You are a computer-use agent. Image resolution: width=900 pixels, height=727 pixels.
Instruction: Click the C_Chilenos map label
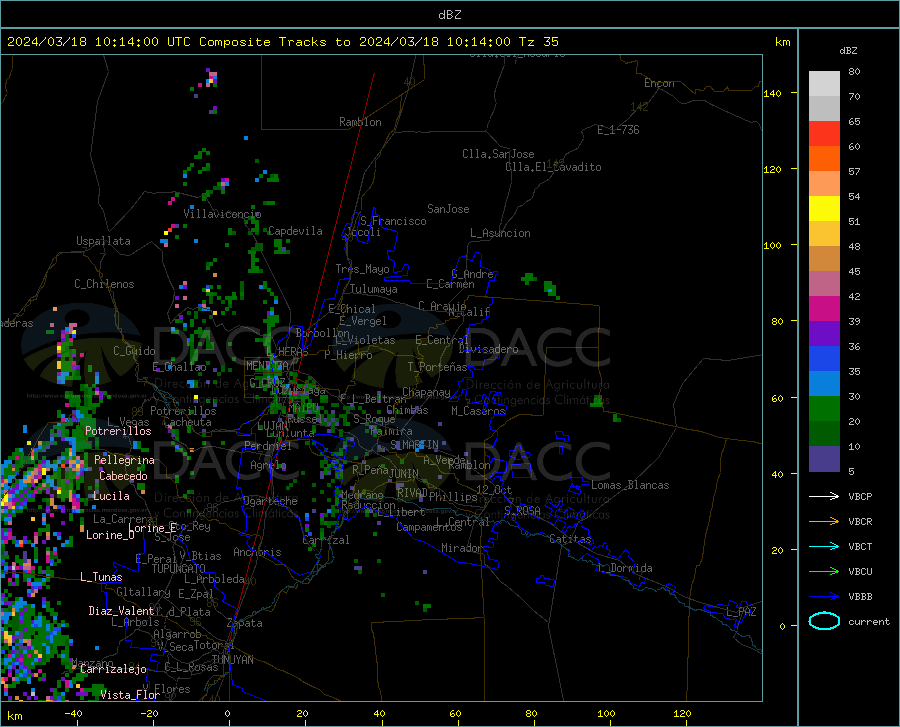(x=104, y=284)
